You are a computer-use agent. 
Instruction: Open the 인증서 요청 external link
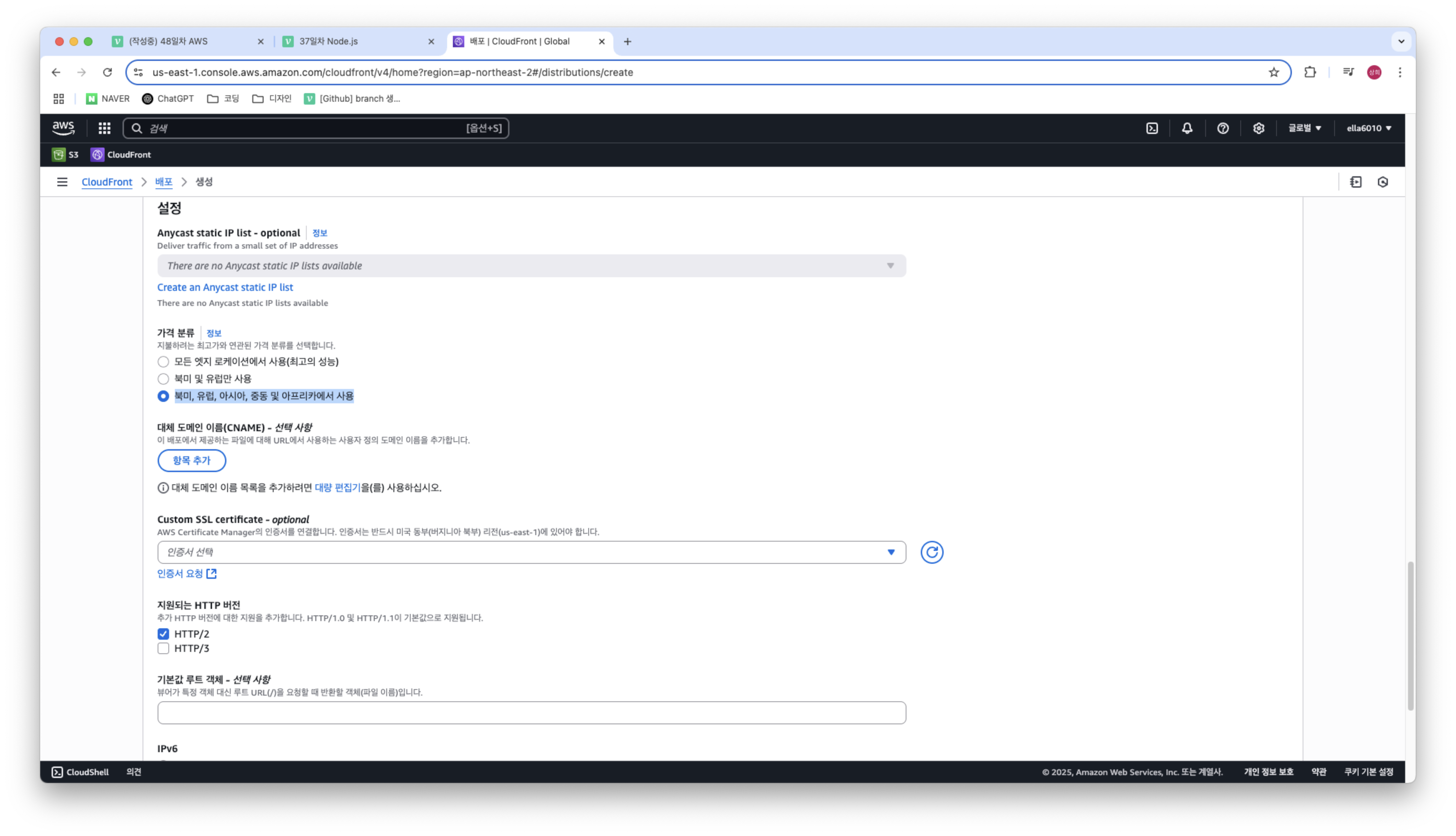pyautogui.click(x=187, y=573)
